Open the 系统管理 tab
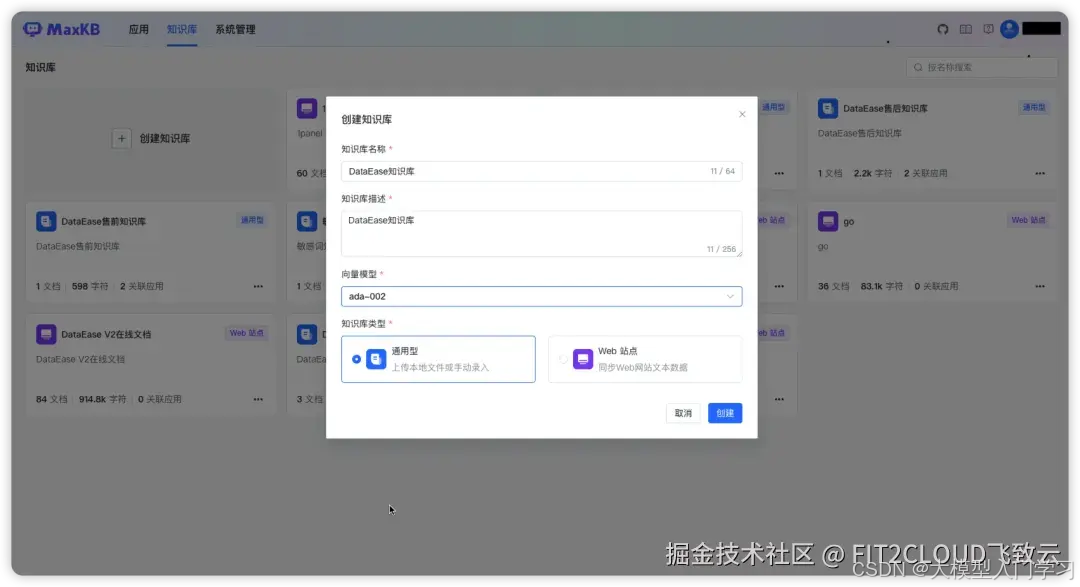This screenshot has height=587, width=1080. [x=235, y=30]
